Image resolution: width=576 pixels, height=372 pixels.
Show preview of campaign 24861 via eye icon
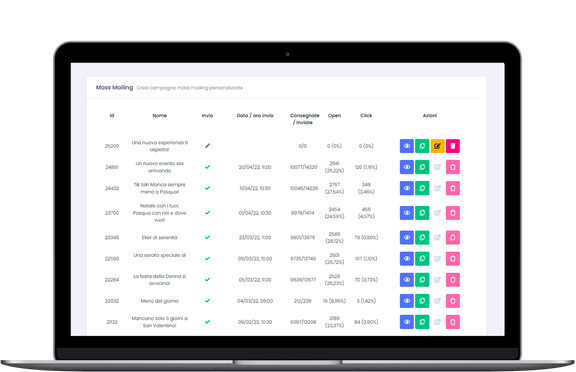tap(407, 167)
